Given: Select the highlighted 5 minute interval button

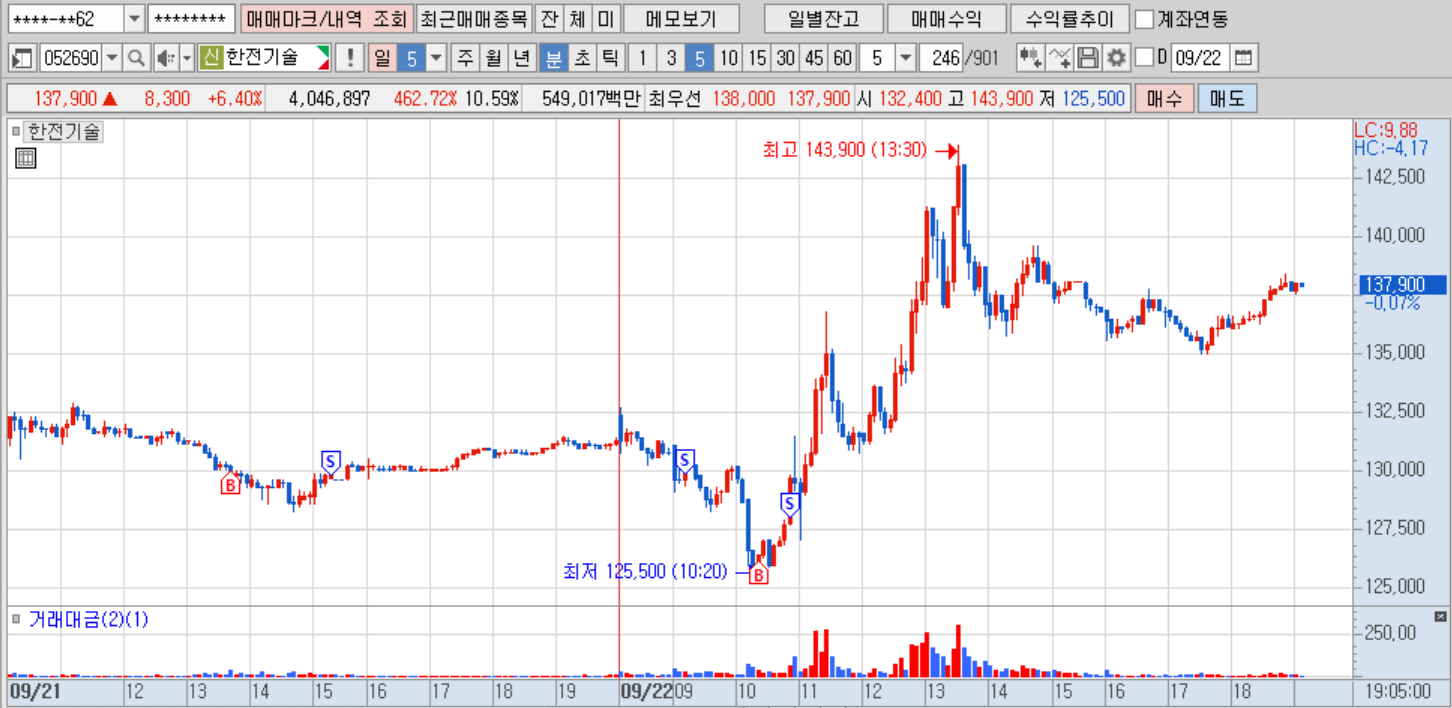Looking at the screenshot, I should [699, 58].
